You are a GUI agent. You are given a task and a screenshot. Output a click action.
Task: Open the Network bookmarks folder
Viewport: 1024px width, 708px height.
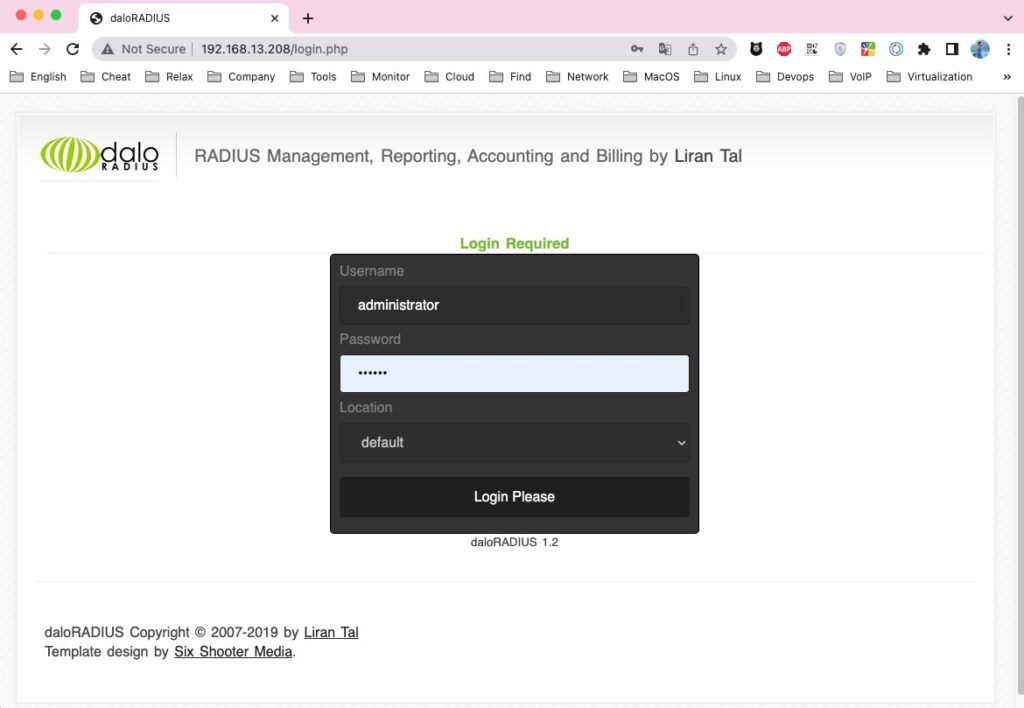click(577, 76)
